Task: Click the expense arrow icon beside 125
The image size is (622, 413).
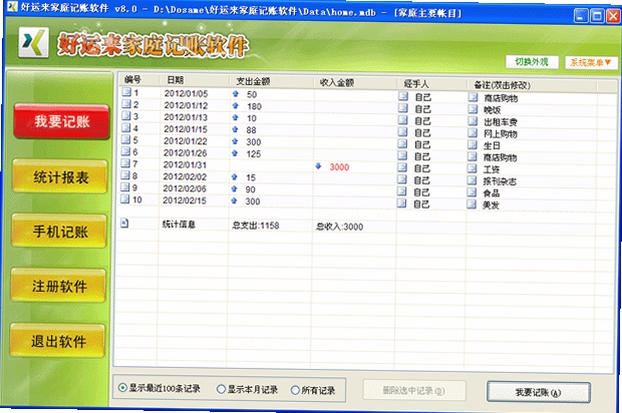Action: pos(235,153)
